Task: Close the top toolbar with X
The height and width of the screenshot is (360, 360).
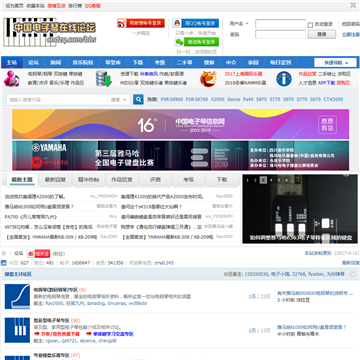Action: 353,5
